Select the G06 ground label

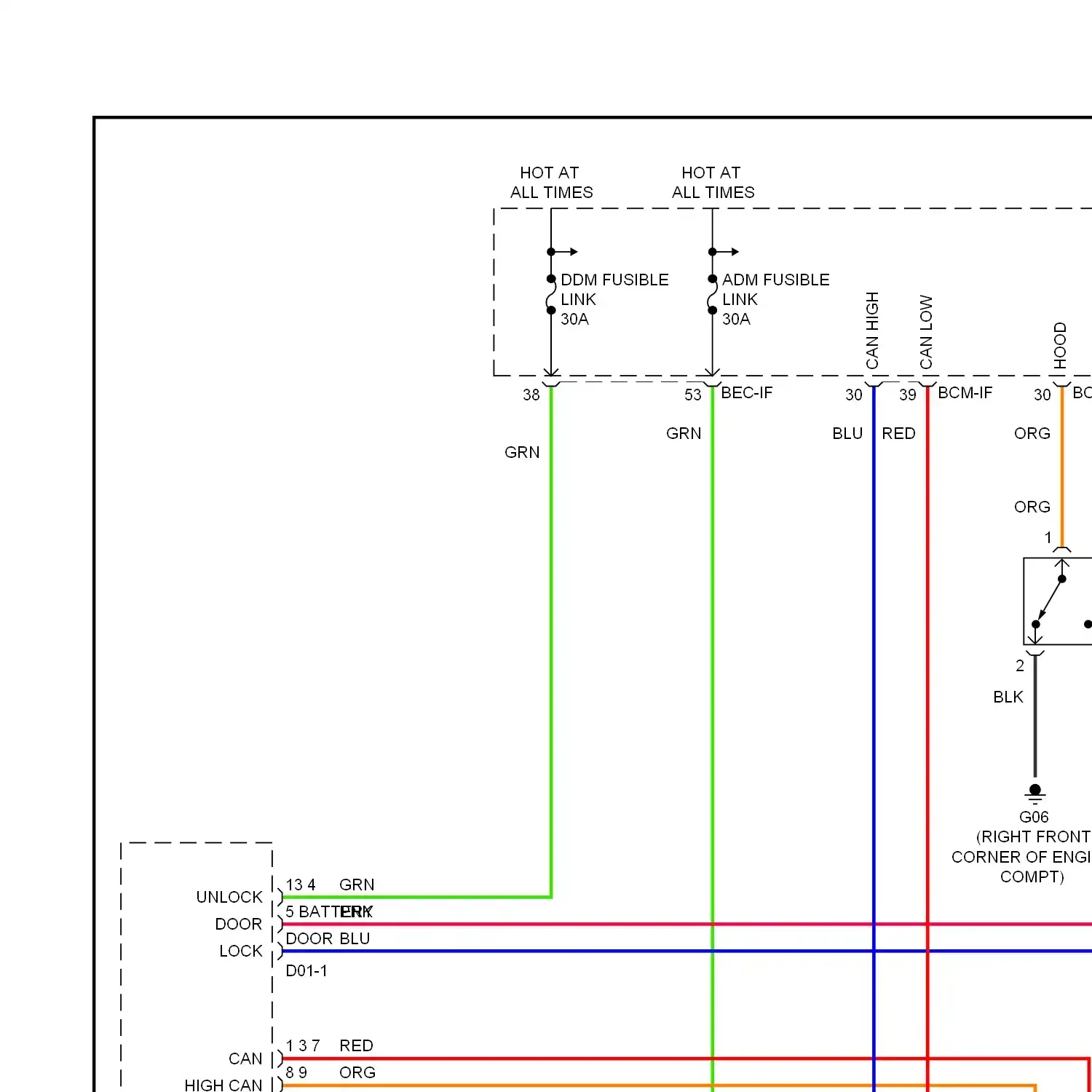(x=1034, y=817)
